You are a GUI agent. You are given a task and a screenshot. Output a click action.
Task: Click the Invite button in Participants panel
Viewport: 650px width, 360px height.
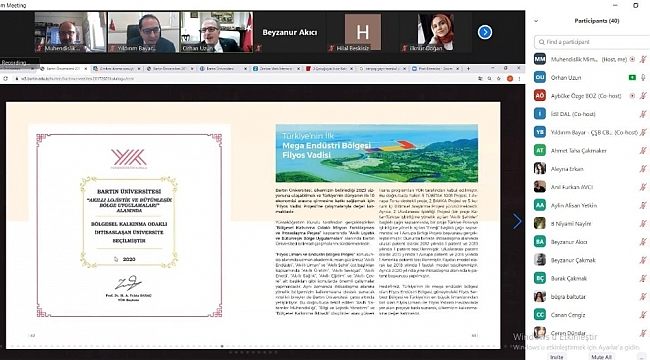[556, 357]
